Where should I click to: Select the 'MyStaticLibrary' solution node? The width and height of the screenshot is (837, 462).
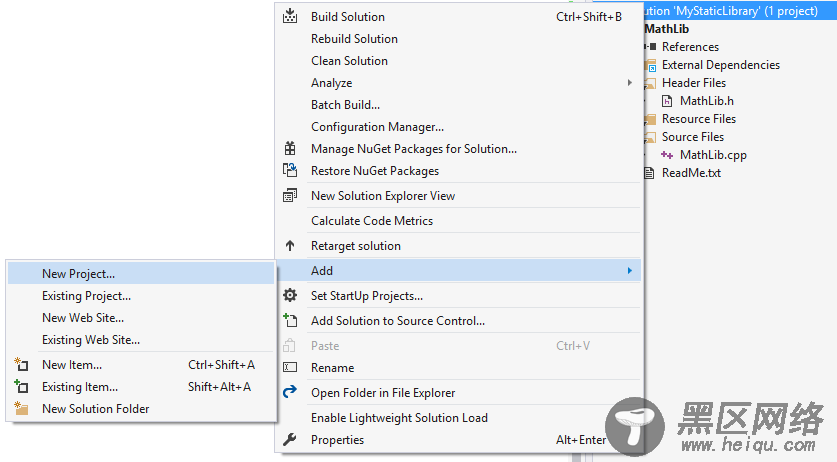coord(731,11)
